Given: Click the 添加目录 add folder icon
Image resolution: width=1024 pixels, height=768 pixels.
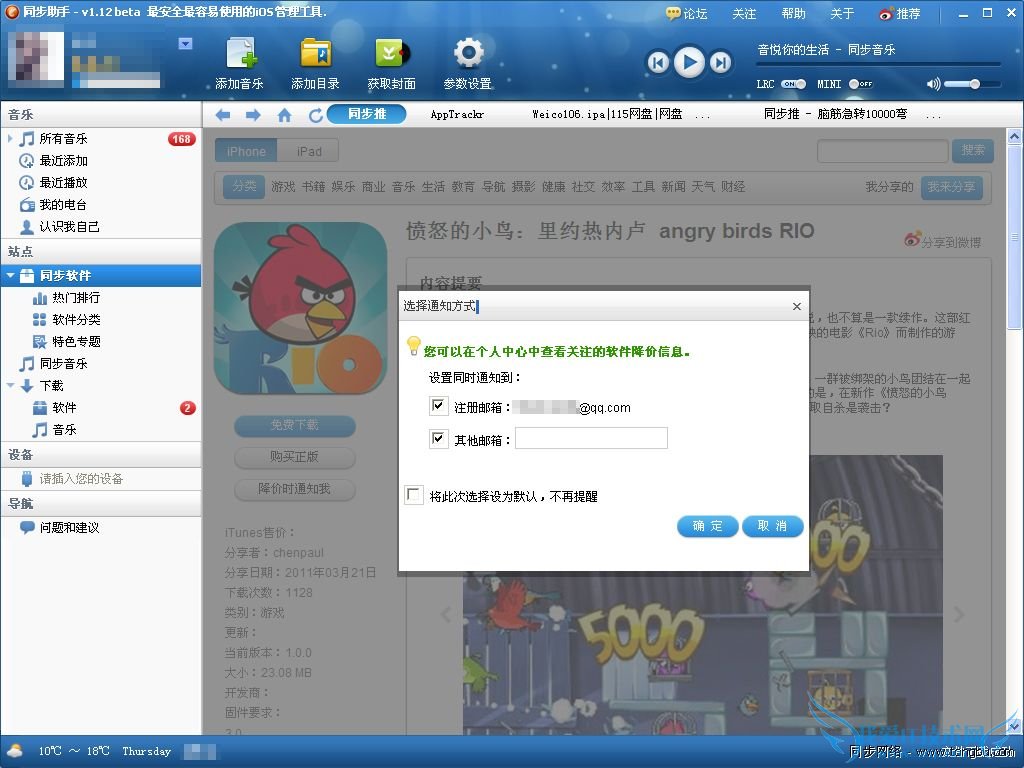Looking at the screenshot, I should coord(315,54).
